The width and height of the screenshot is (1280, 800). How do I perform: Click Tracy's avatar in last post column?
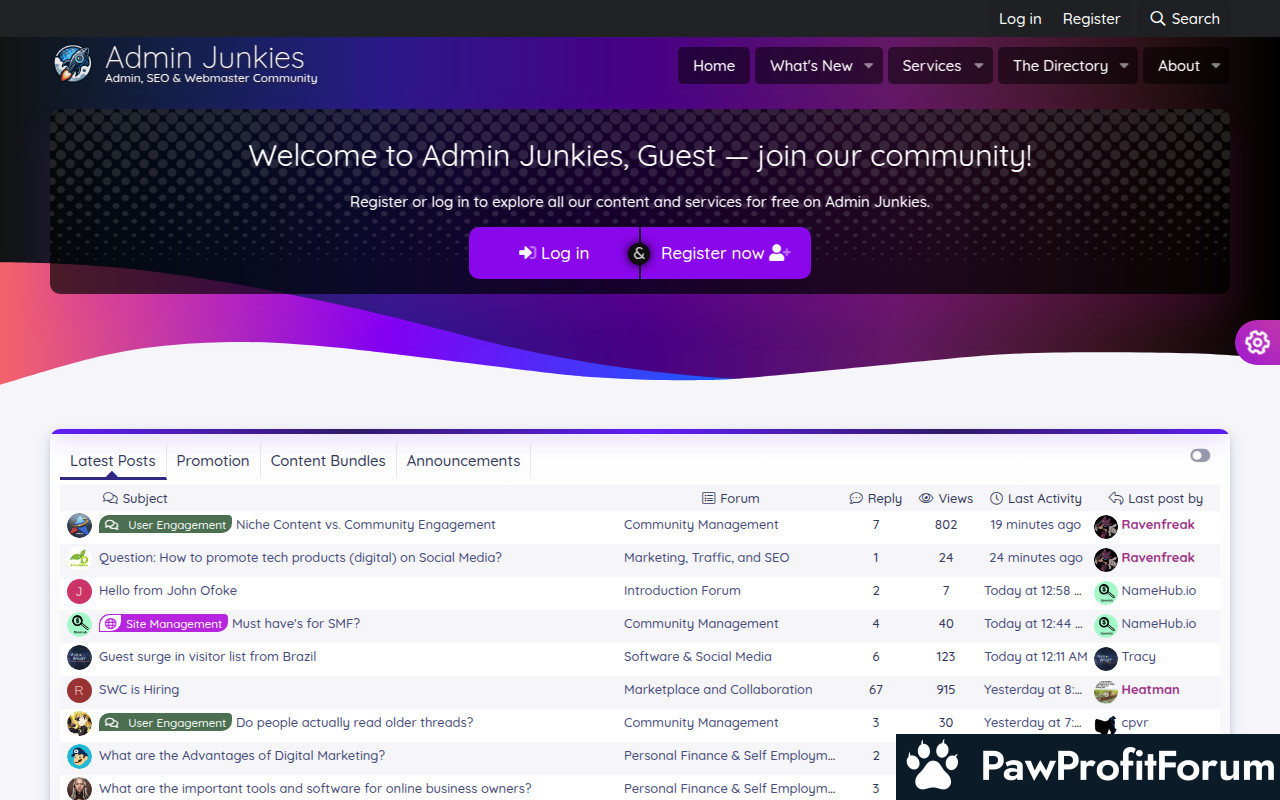point(1105,657)
